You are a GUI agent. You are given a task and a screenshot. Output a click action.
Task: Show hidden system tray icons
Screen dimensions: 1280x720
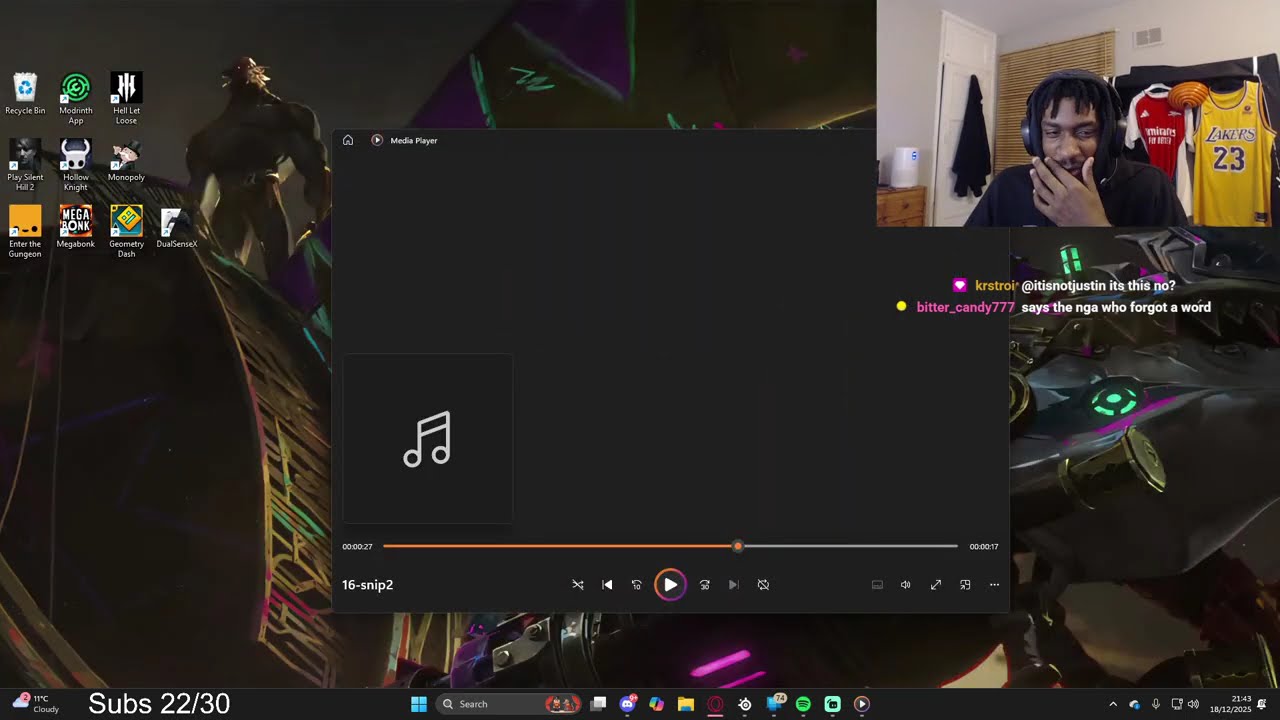pos(1113,704)
